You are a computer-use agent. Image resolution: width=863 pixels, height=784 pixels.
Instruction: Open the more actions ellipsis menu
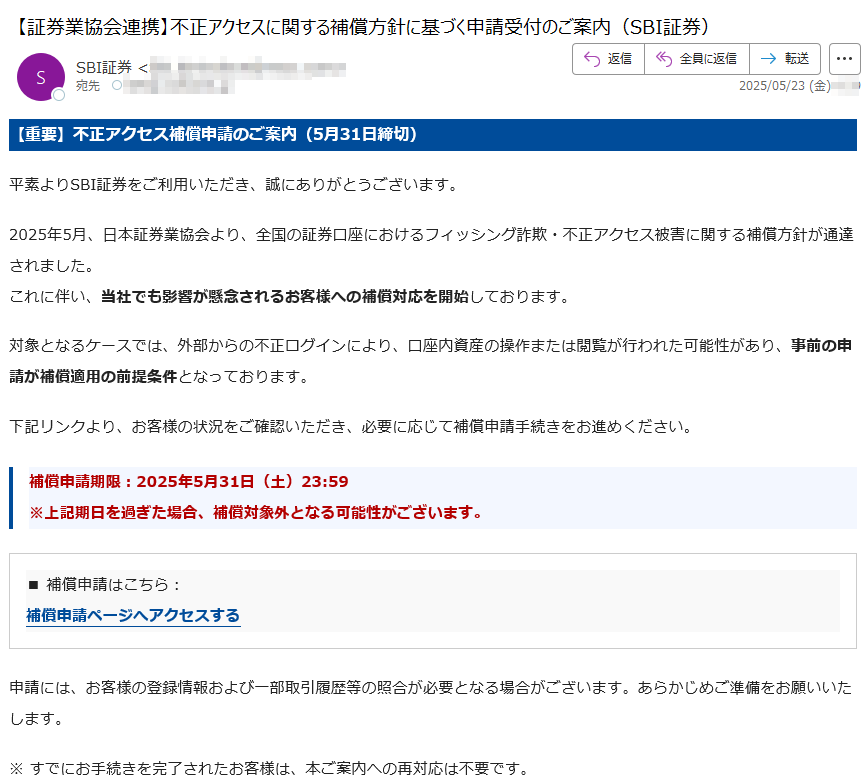844,59
